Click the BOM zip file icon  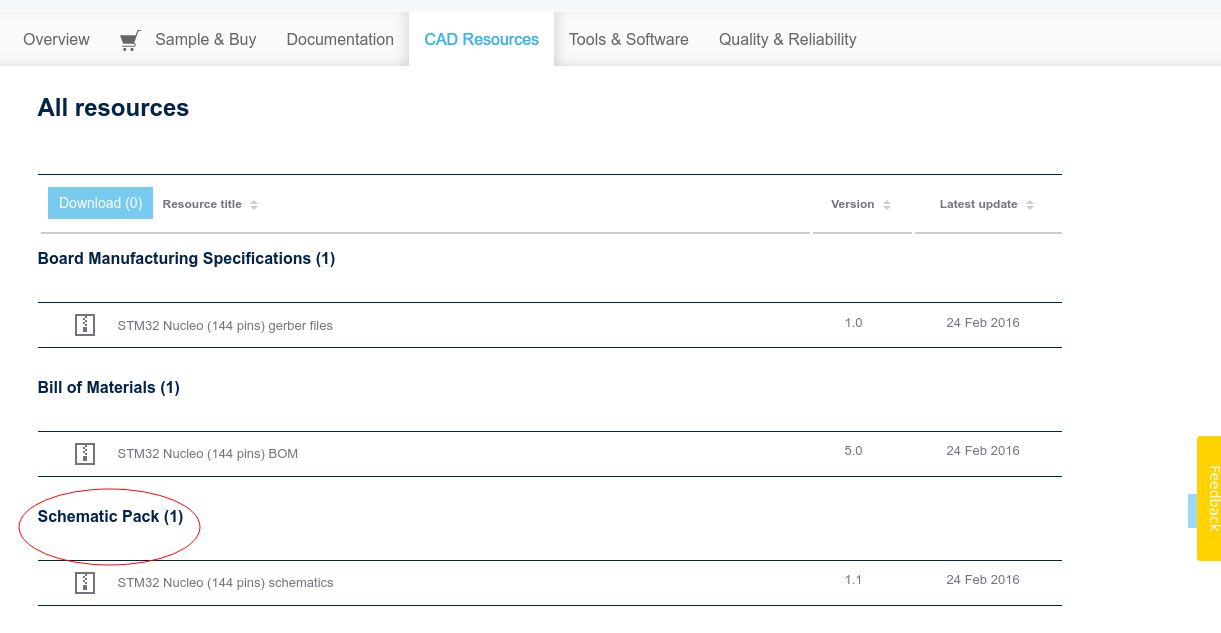click(x=85, y=453)
